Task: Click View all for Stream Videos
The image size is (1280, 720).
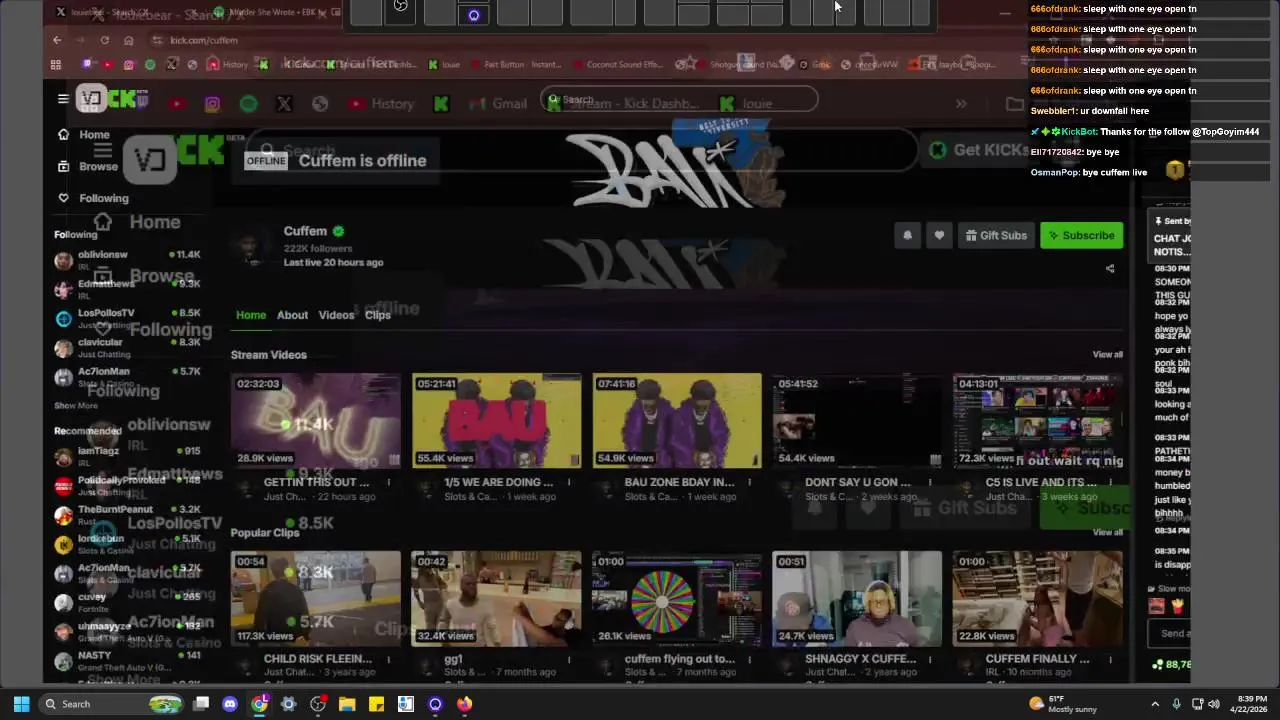Action: (1107, 355)
